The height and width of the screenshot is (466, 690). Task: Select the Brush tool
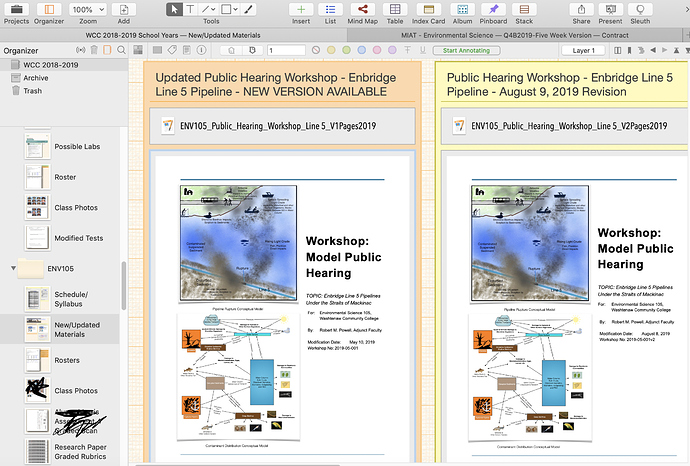tap(249, 9)
